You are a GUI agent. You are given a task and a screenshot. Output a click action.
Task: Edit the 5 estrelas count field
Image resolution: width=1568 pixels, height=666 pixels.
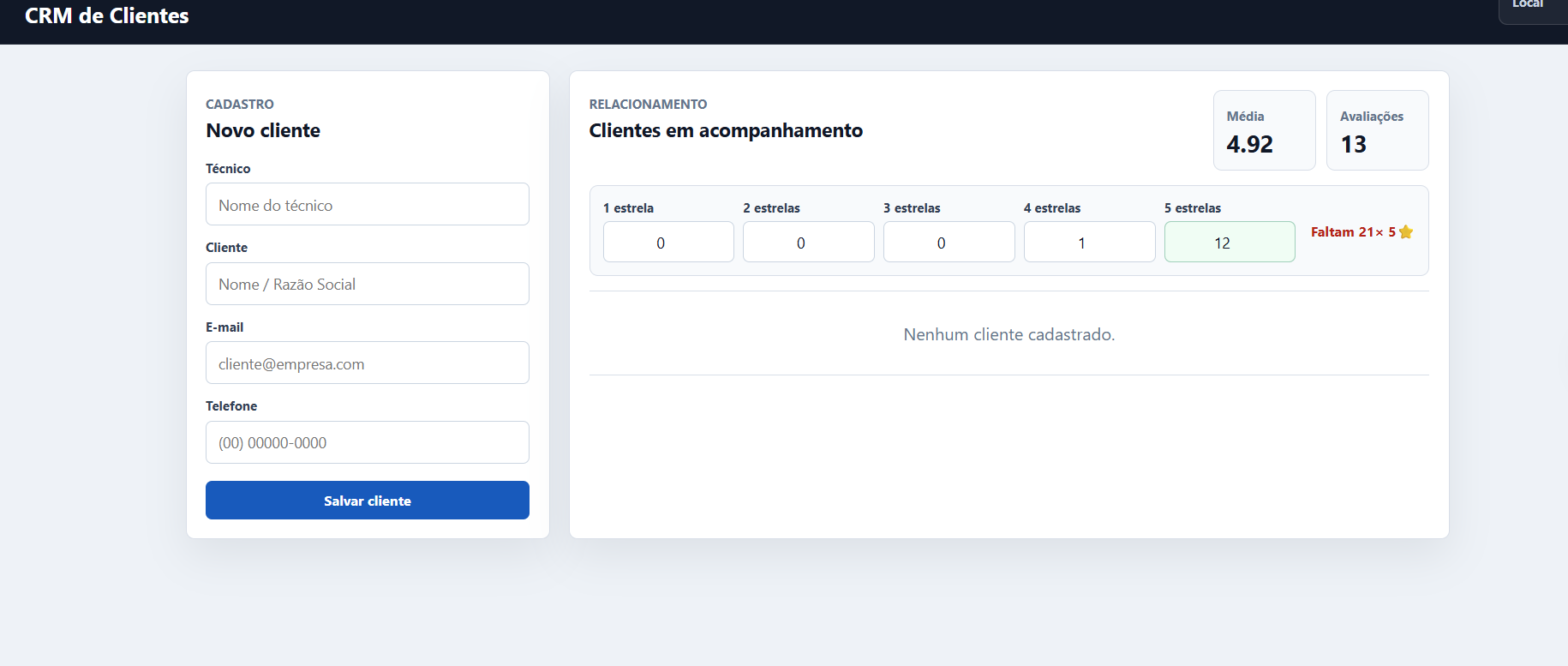click(1230, 242)
